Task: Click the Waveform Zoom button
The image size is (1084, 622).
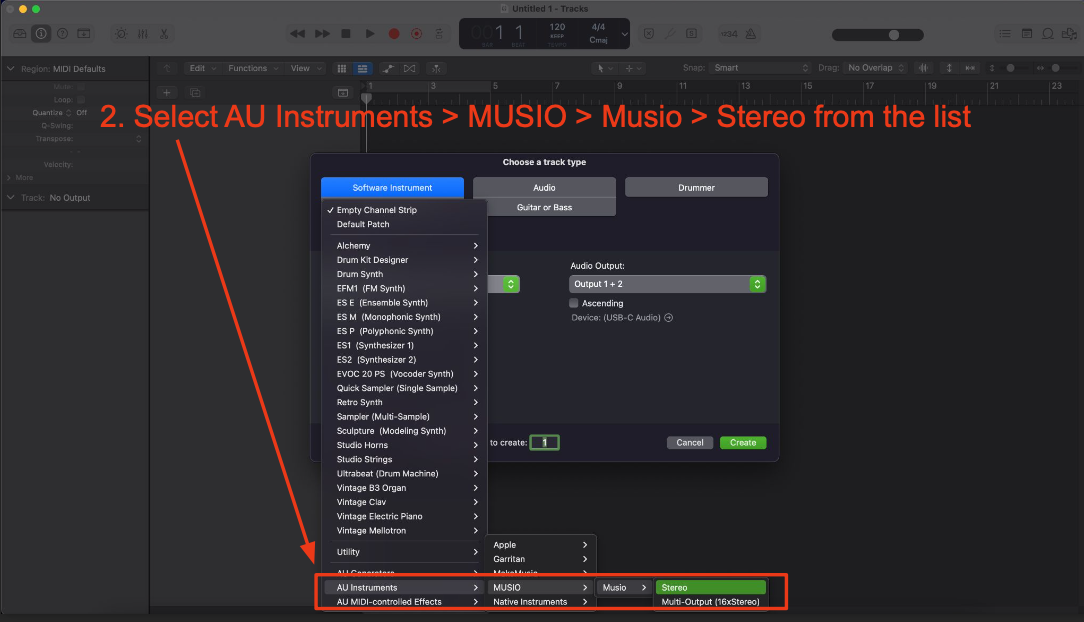Action: [923, 68]
